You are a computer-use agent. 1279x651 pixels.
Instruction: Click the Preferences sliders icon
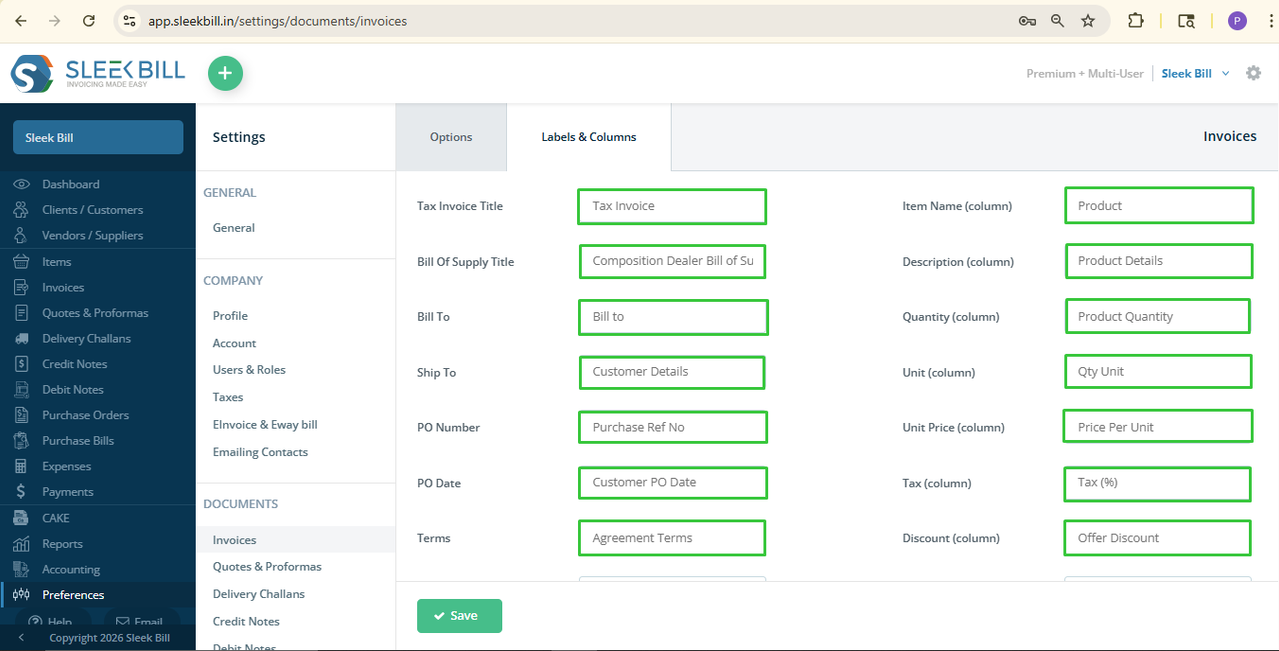tap(21, 595)
